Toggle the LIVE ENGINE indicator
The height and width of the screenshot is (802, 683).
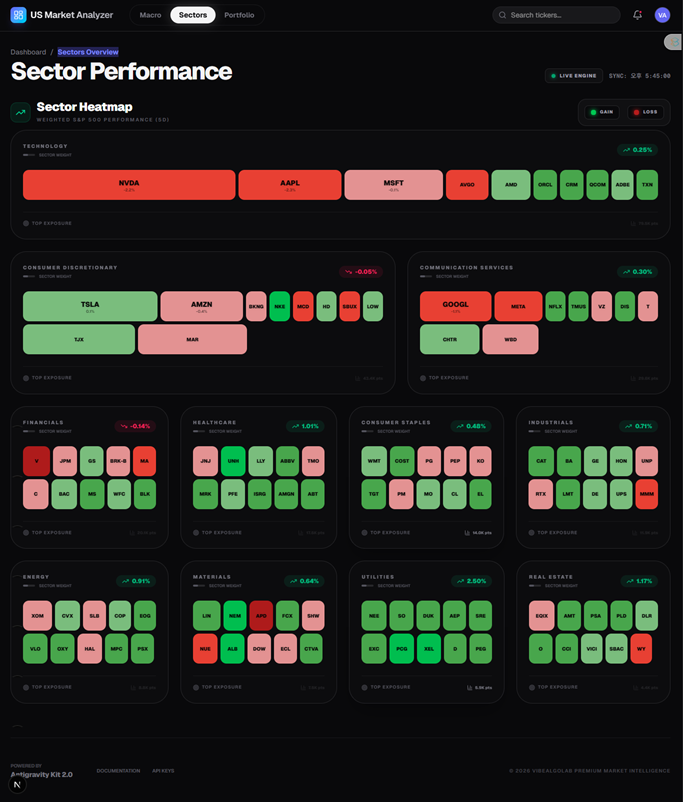[576, 75]
